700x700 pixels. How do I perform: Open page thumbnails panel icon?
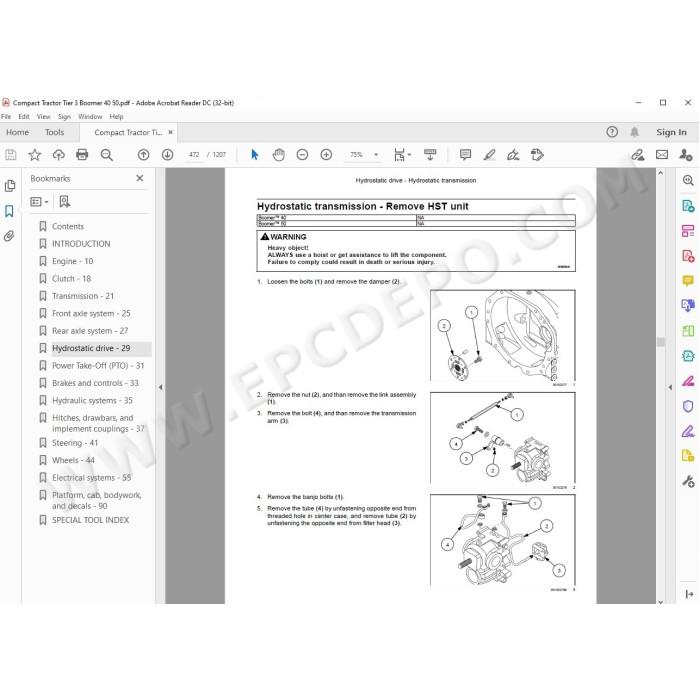pos(10,186)
